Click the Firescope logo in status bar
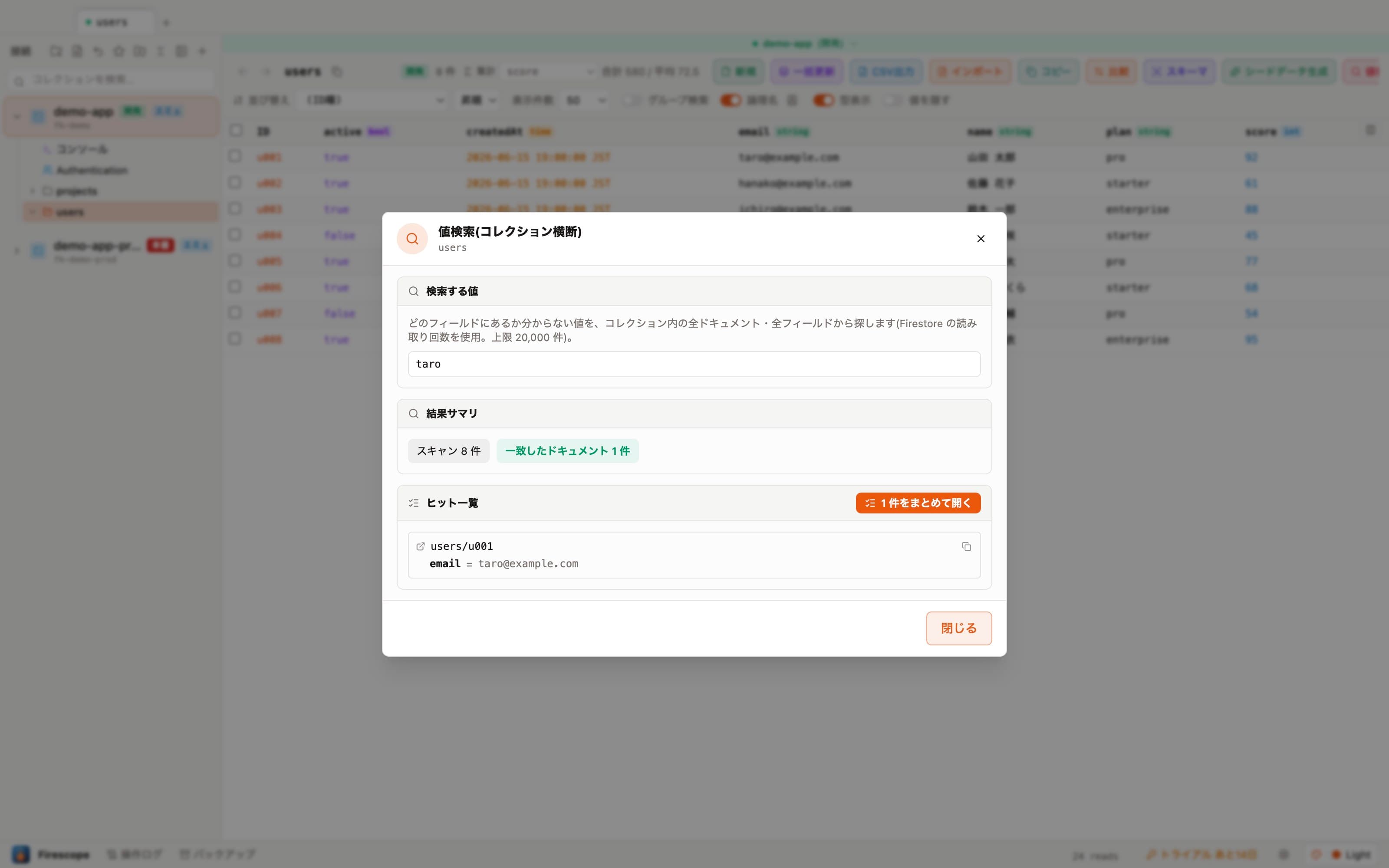This screenshot has width=1389, height=868. [21, 854]
